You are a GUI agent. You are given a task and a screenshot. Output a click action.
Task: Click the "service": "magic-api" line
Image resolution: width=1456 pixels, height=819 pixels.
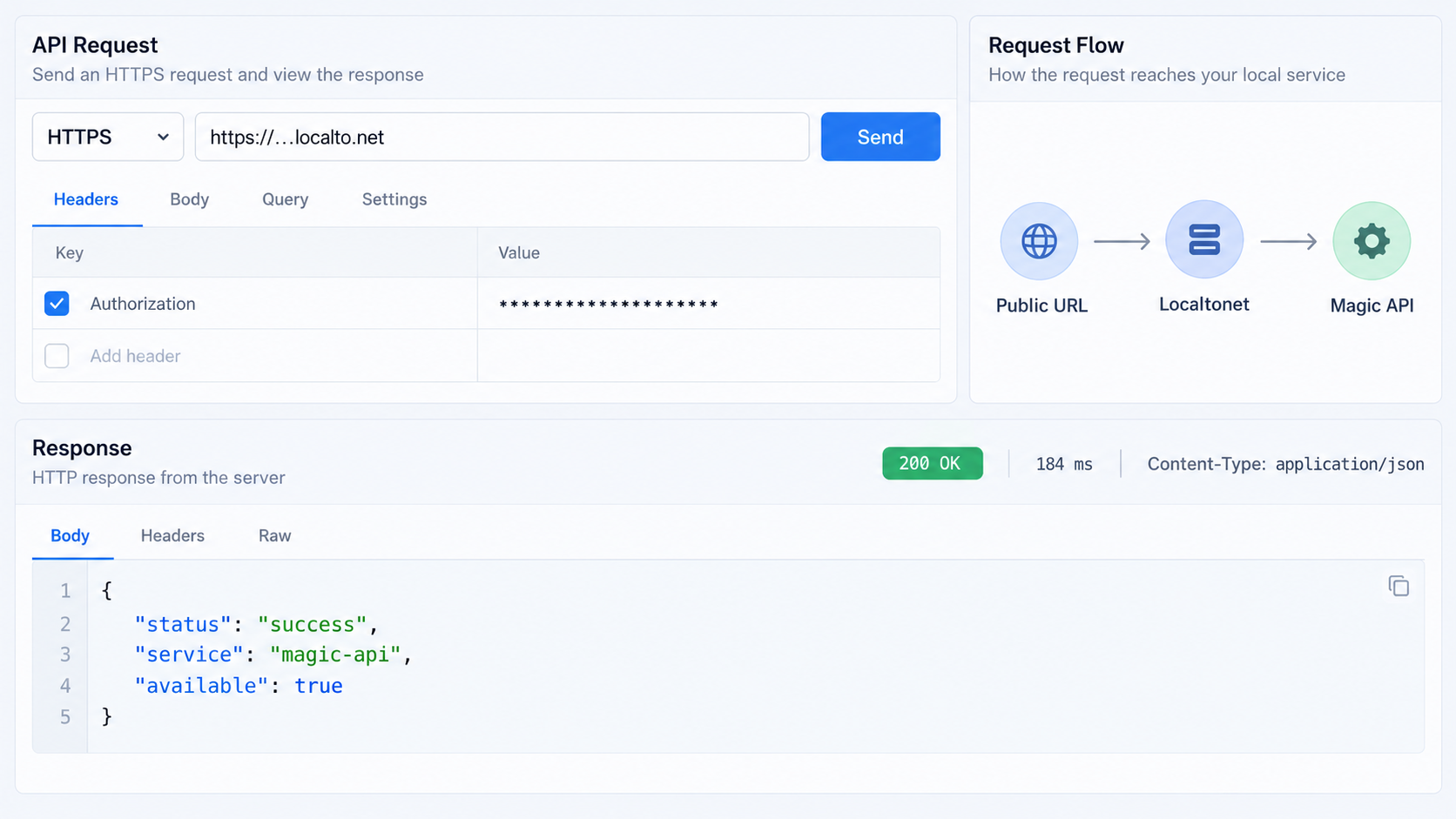273,655
